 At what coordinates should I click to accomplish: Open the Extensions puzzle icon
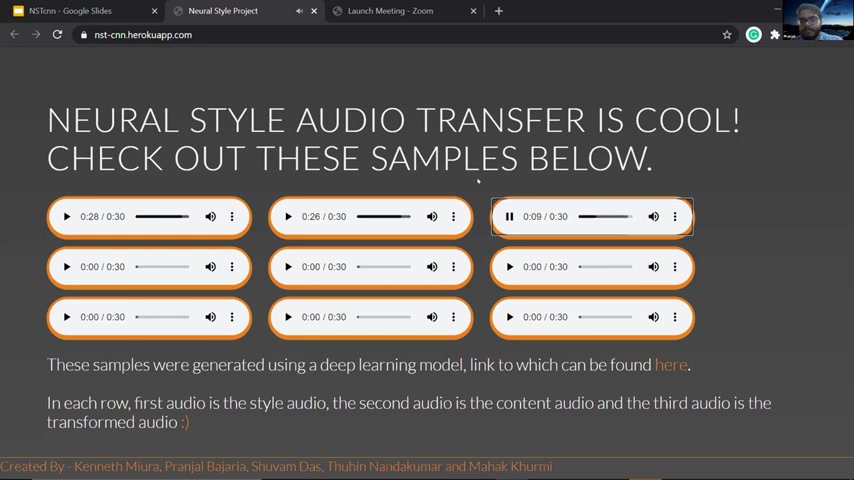[x=774, y=35]
